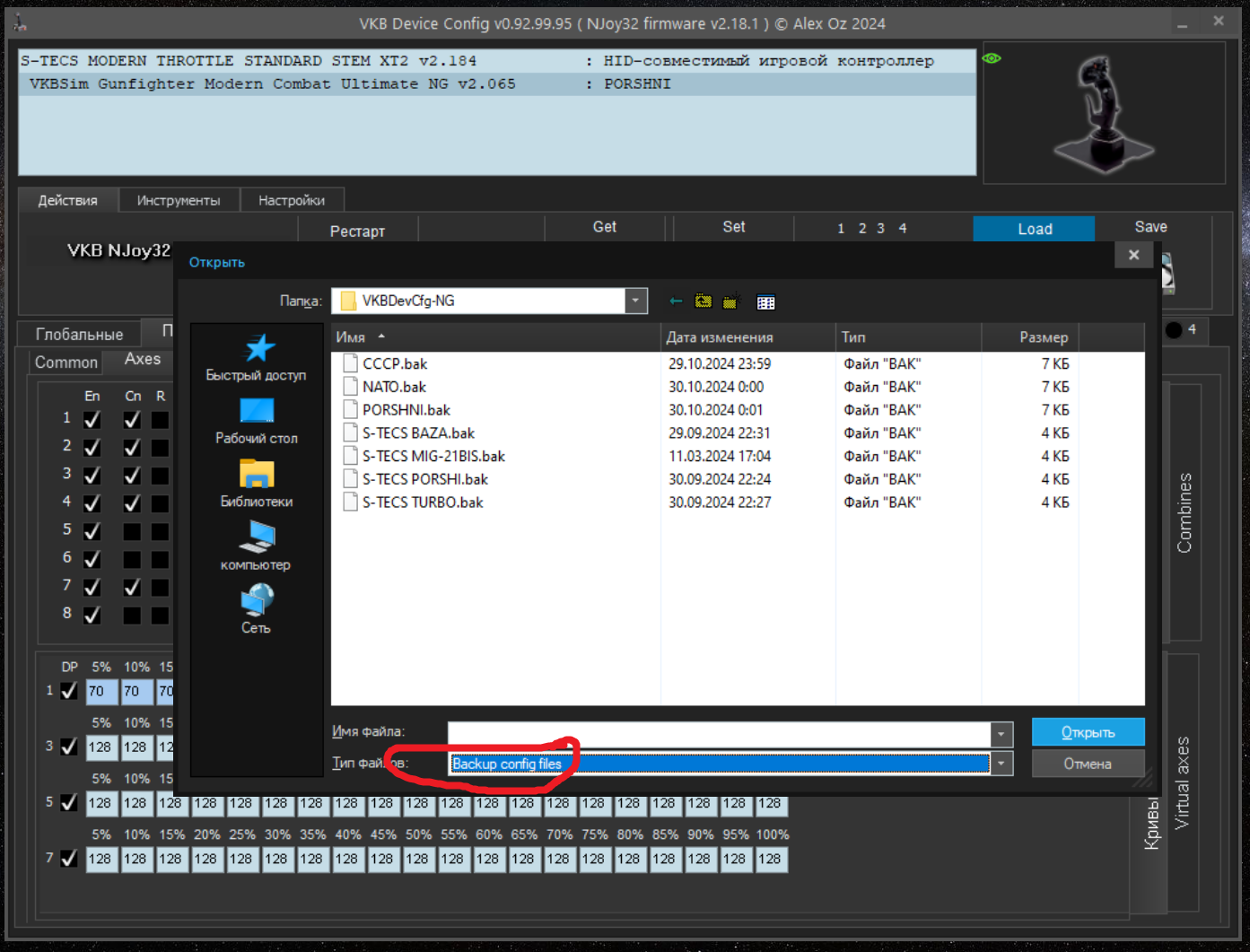Switch to the Настройки tab
Image resolution: width=1250 pixels, height=952 pixels.
tap(292, 200)
